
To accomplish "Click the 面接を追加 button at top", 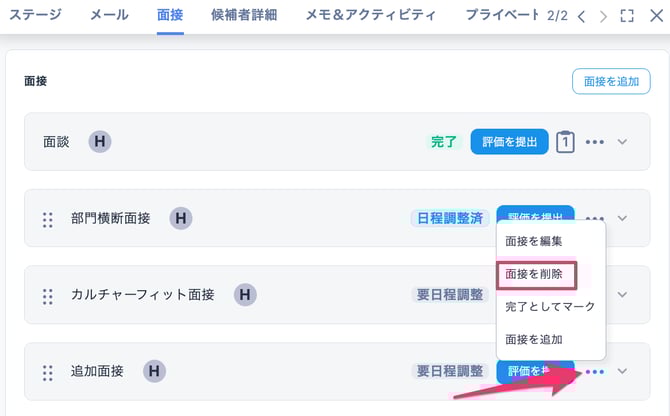I will click(x=611, y=82).
